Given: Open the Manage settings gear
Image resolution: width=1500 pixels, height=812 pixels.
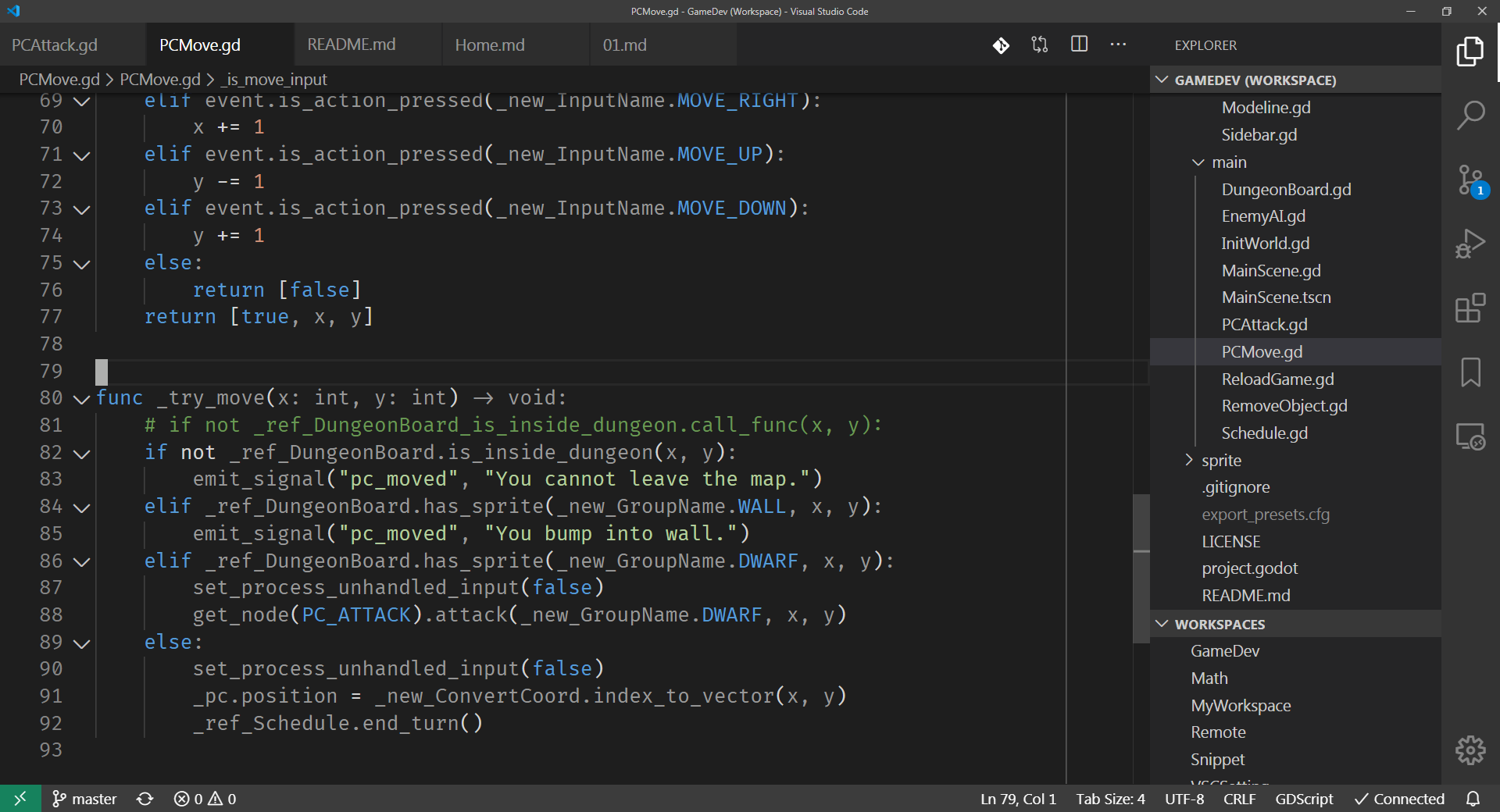Looking at the screenshot, I should coord(1470,750).
